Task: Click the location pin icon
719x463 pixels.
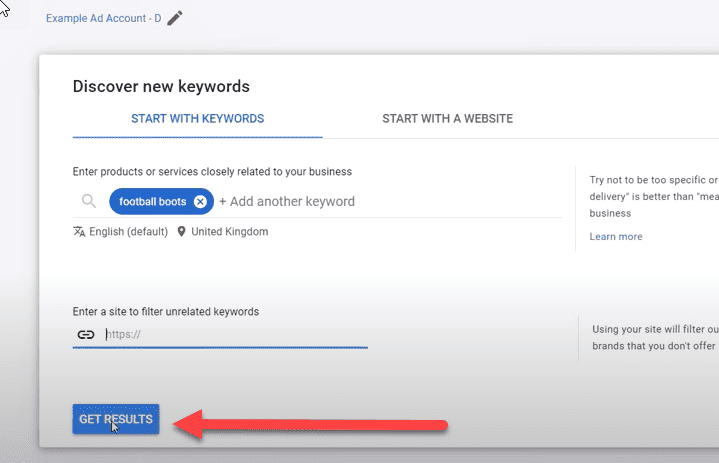Action: coord(182,232)
